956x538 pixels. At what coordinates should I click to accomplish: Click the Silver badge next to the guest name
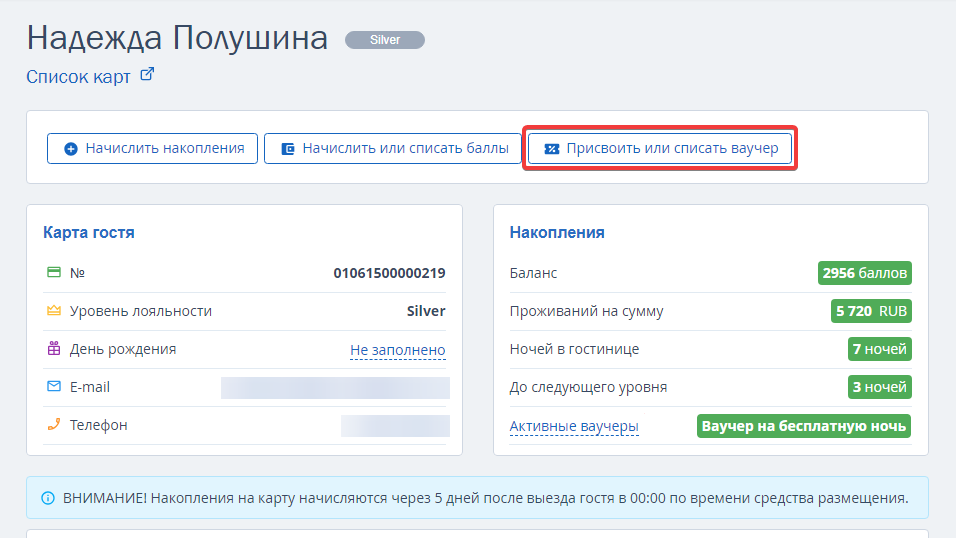point(385,40)
